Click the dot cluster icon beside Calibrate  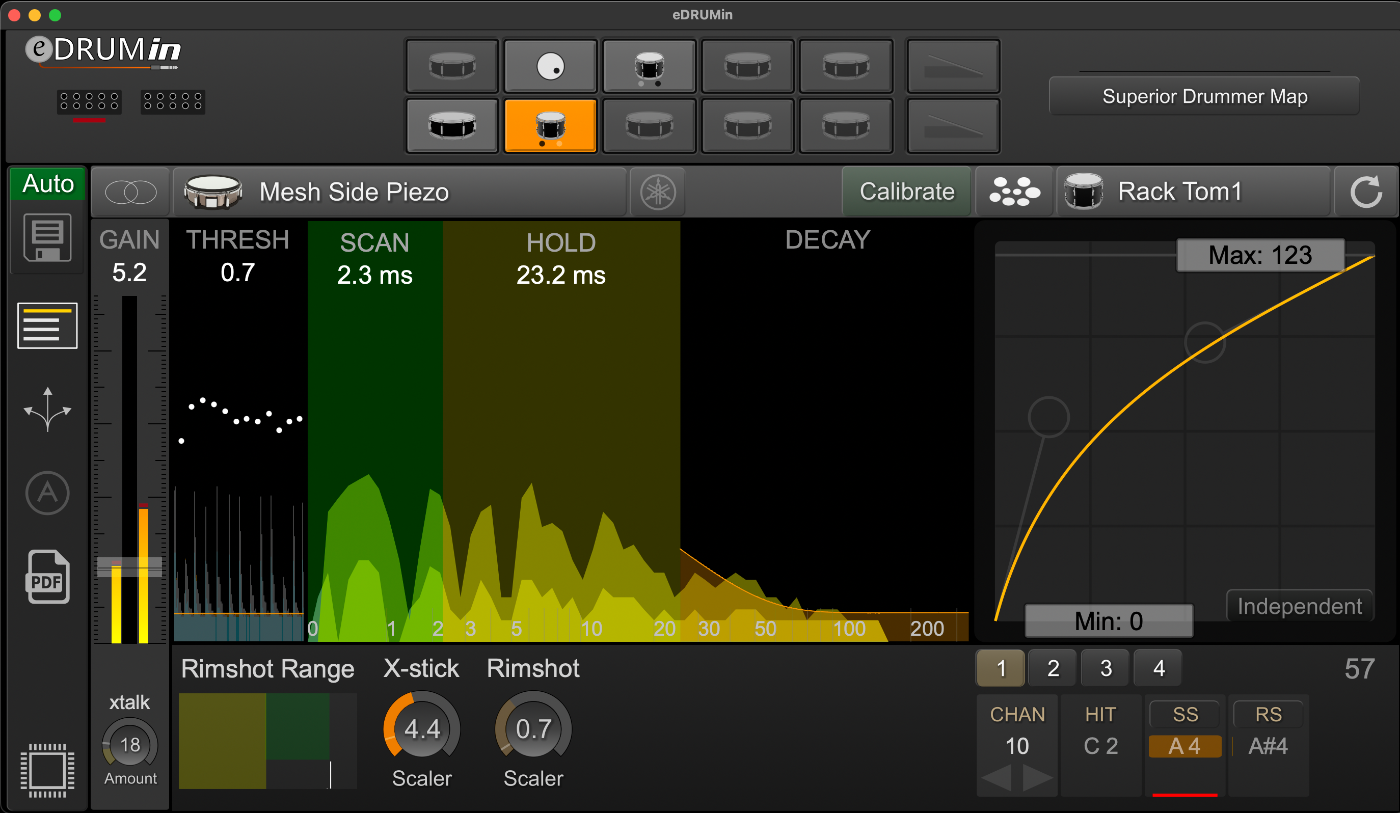pos(1014,192)
